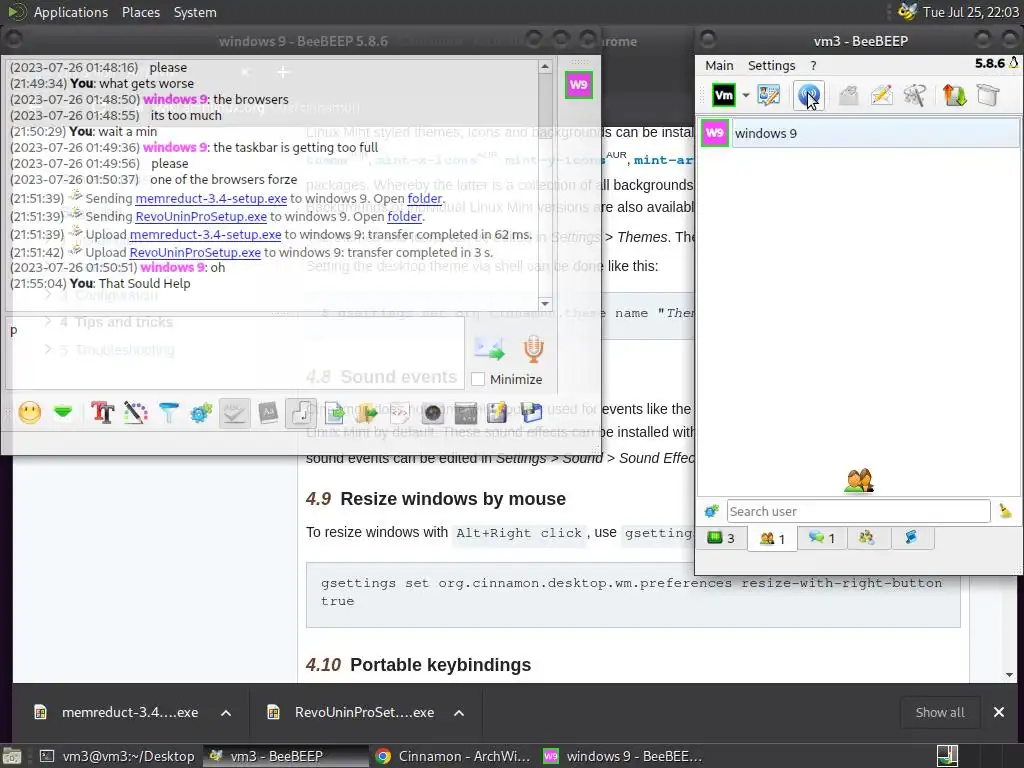Click the dark screen icon in toolbar

coord(465,413)
